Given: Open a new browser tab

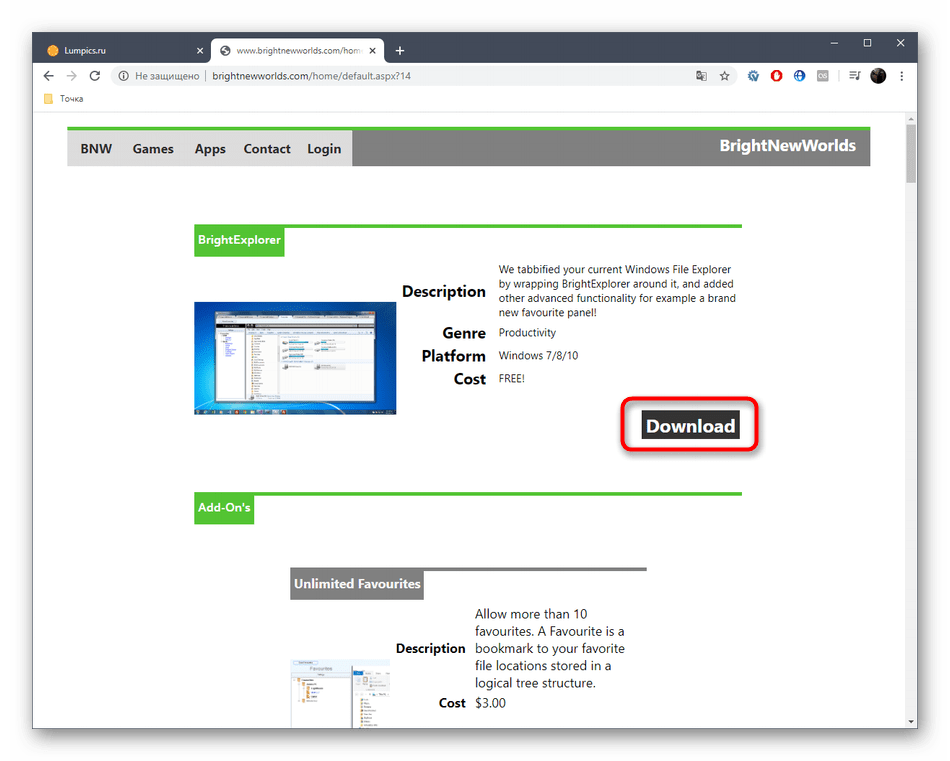Looking at the screenshot, I should click(x=400, y=50).
